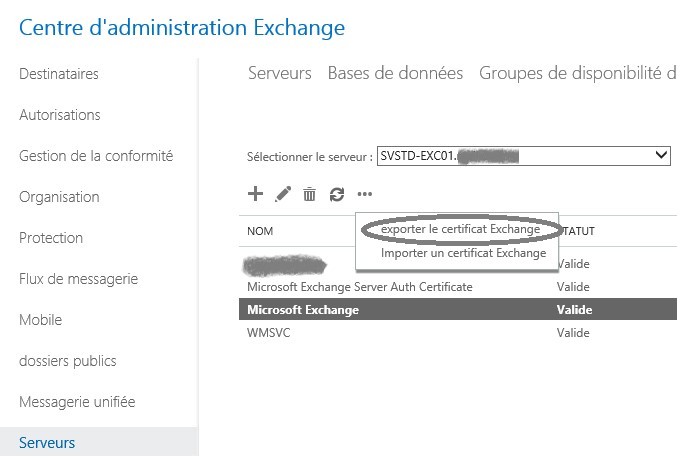This screenshot has height=456, width=677.
Task: Switch to the Bases de données tab
Action: [x=395, y=73]
